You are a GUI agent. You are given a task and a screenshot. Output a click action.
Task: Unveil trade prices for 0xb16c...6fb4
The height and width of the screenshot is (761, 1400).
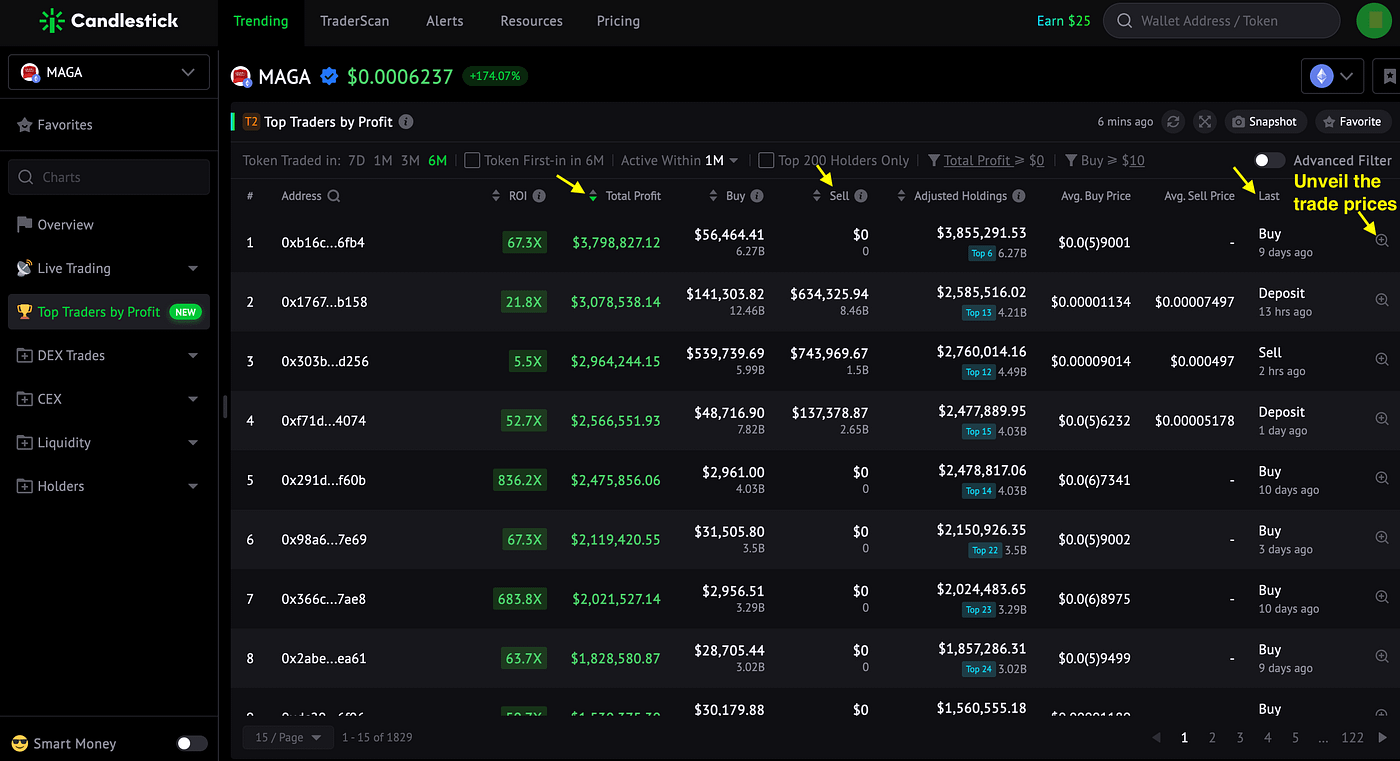tap(1382, 241)
